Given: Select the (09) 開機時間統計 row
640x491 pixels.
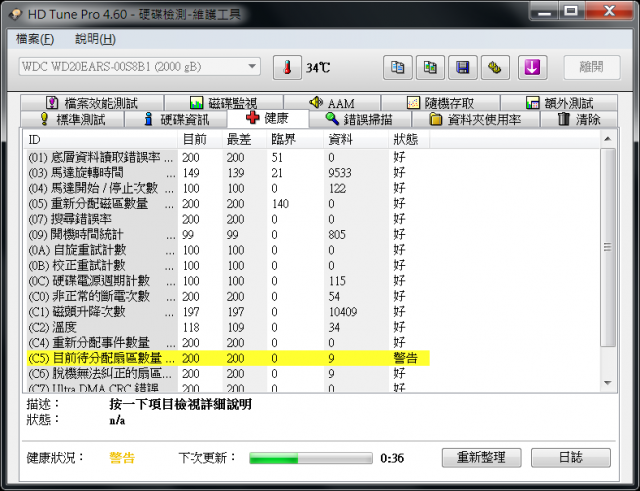Looking at the screenshot, I should coord(228,235).
